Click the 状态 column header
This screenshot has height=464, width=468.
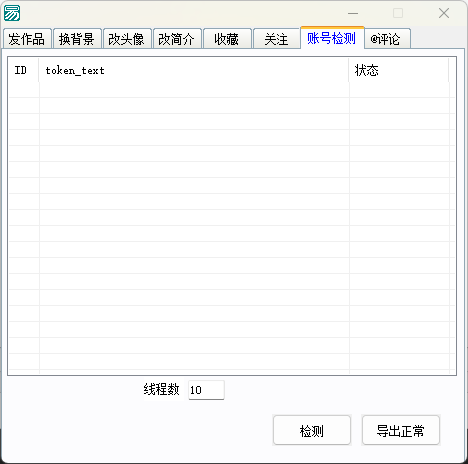click(x=399, y=70)
